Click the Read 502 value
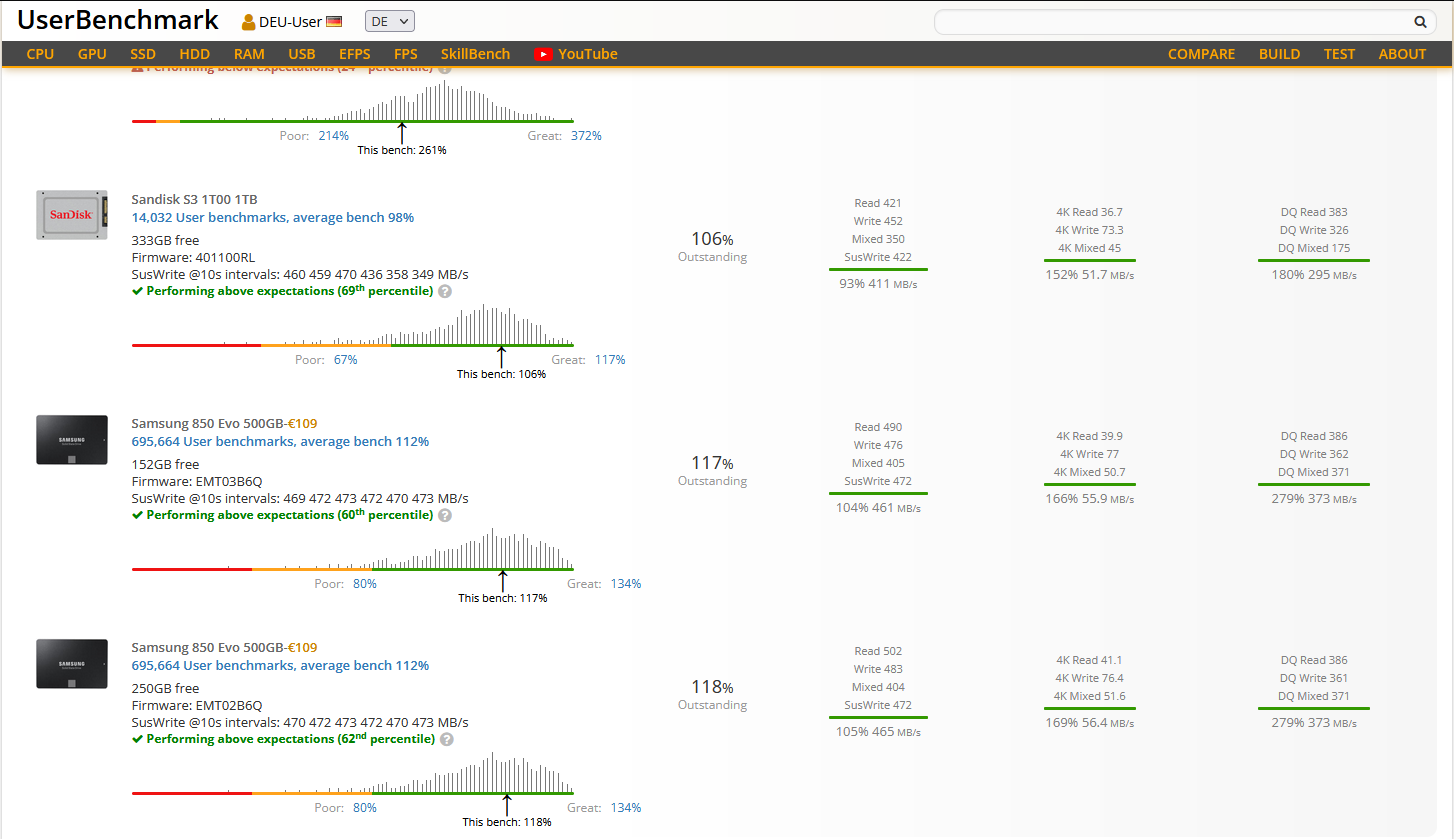 point(878,651)
